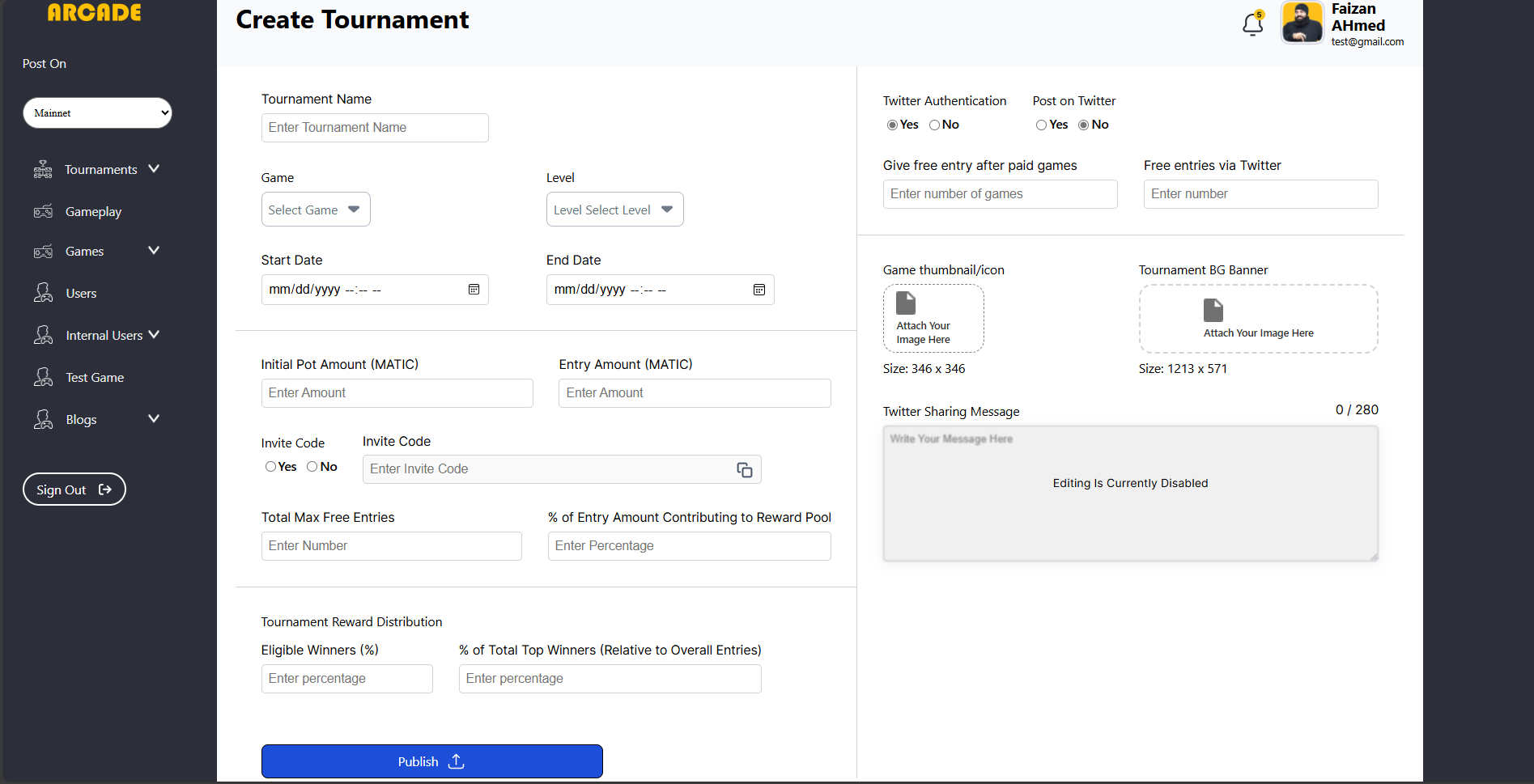Set Twitter Authentication to No
Screen dimensions: 1534x784
(x=935, y=125)
